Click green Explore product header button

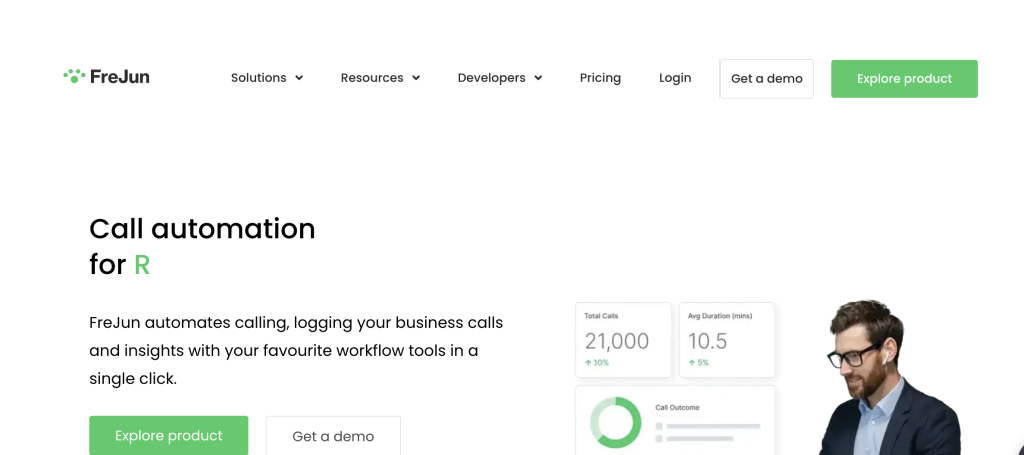click(904, 79)
